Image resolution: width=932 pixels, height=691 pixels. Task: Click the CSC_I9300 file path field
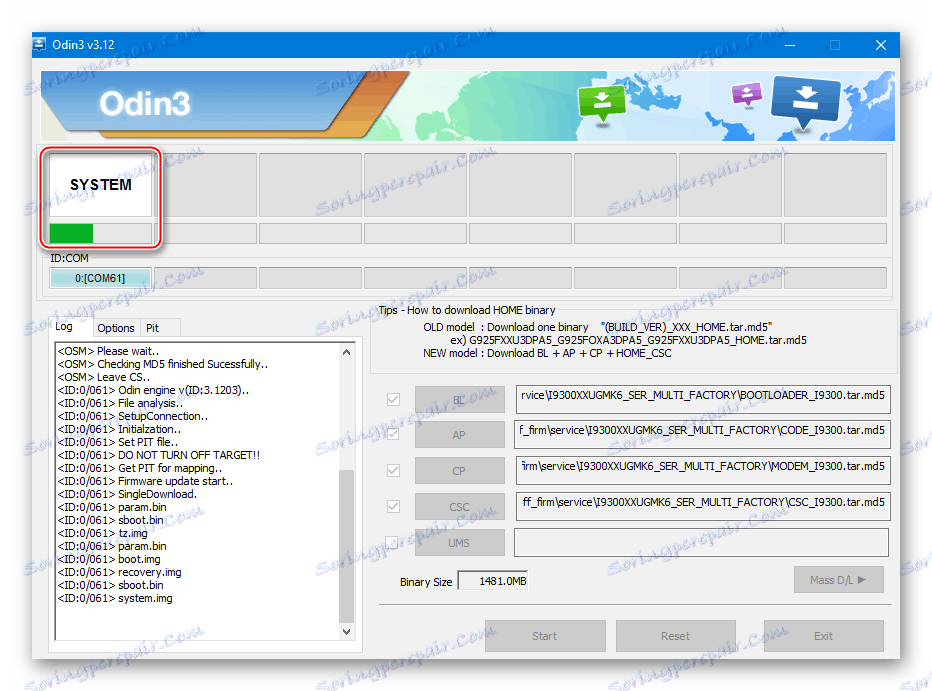pos(703,507)
